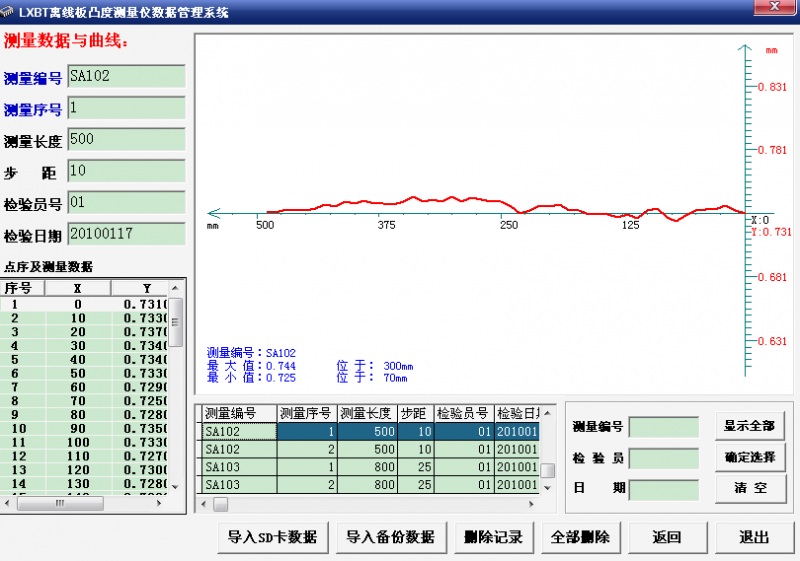
Task: Click left arrow of point table horizontal scrollbar
Action: [7, 503]
